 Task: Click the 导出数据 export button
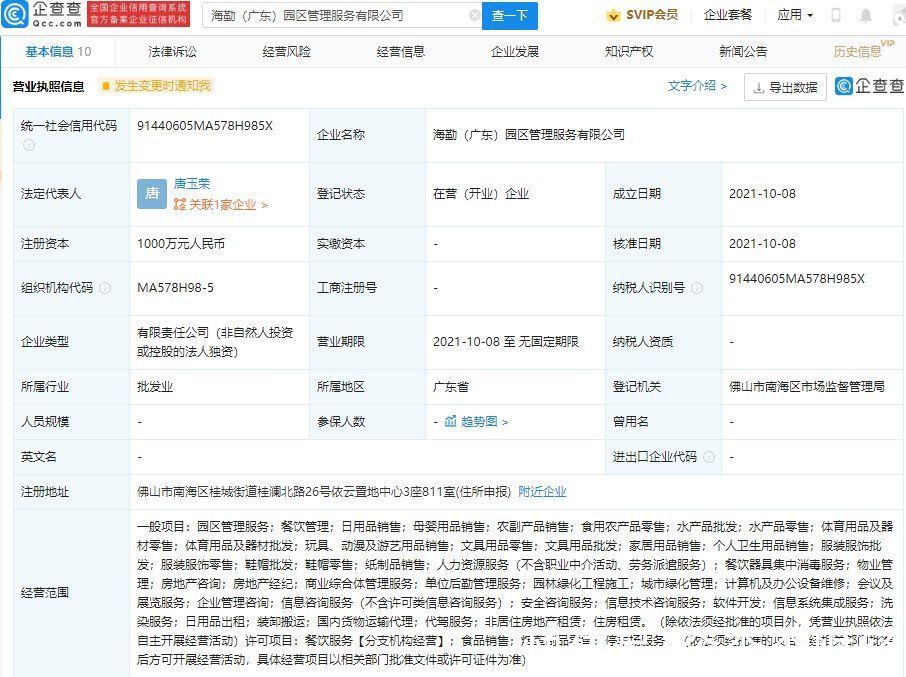(785, 87)
